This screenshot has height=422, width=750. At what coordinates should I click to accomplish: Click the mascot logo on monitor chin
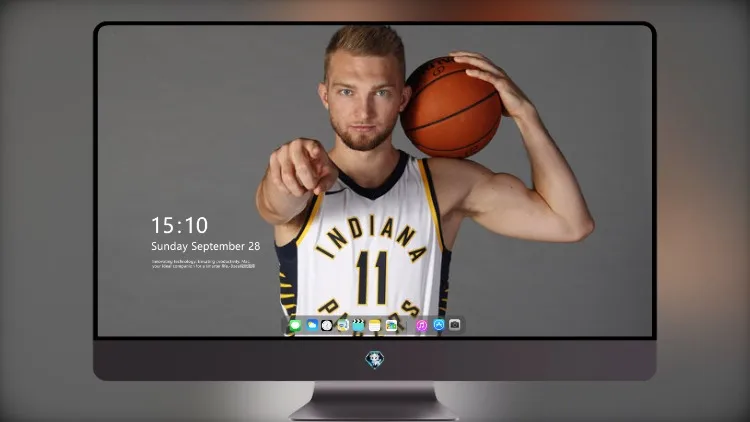tap(375, 359)
